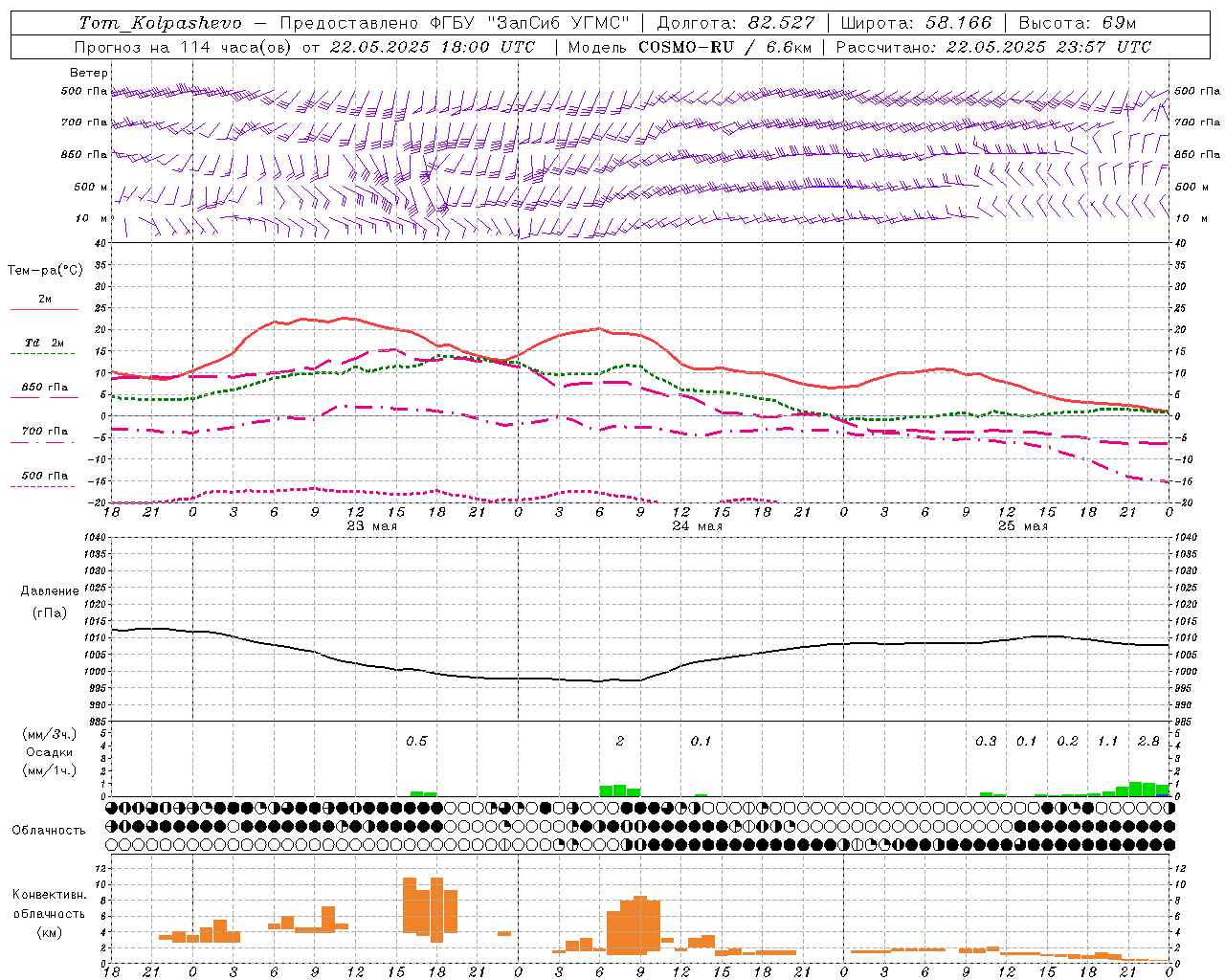Image resolution: width=1225 pixels, height=980 pixels.
Task: Click the '23 мая' date label
Action: [371, 526]
